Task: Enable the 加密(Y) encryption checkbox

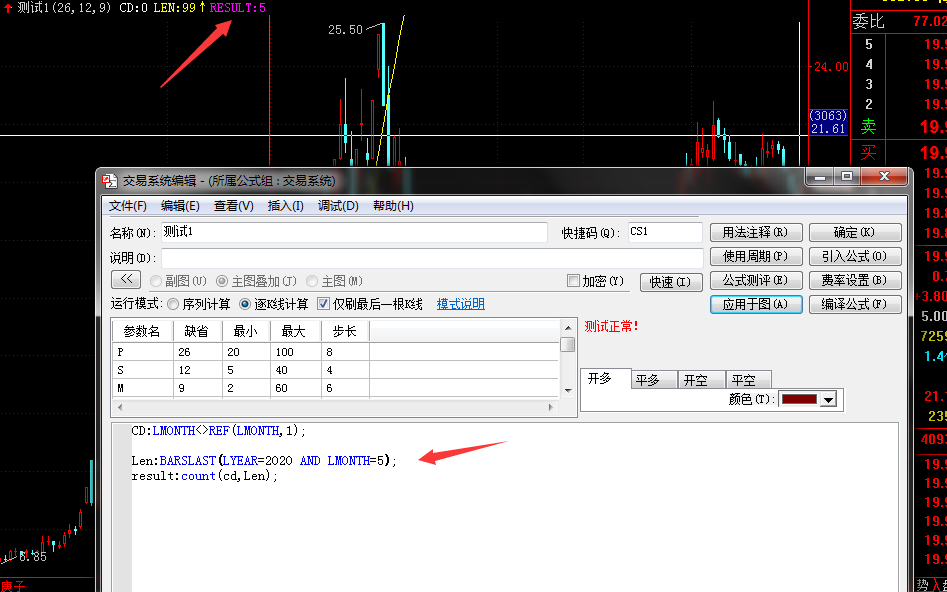Action: [x=573, y=281]
